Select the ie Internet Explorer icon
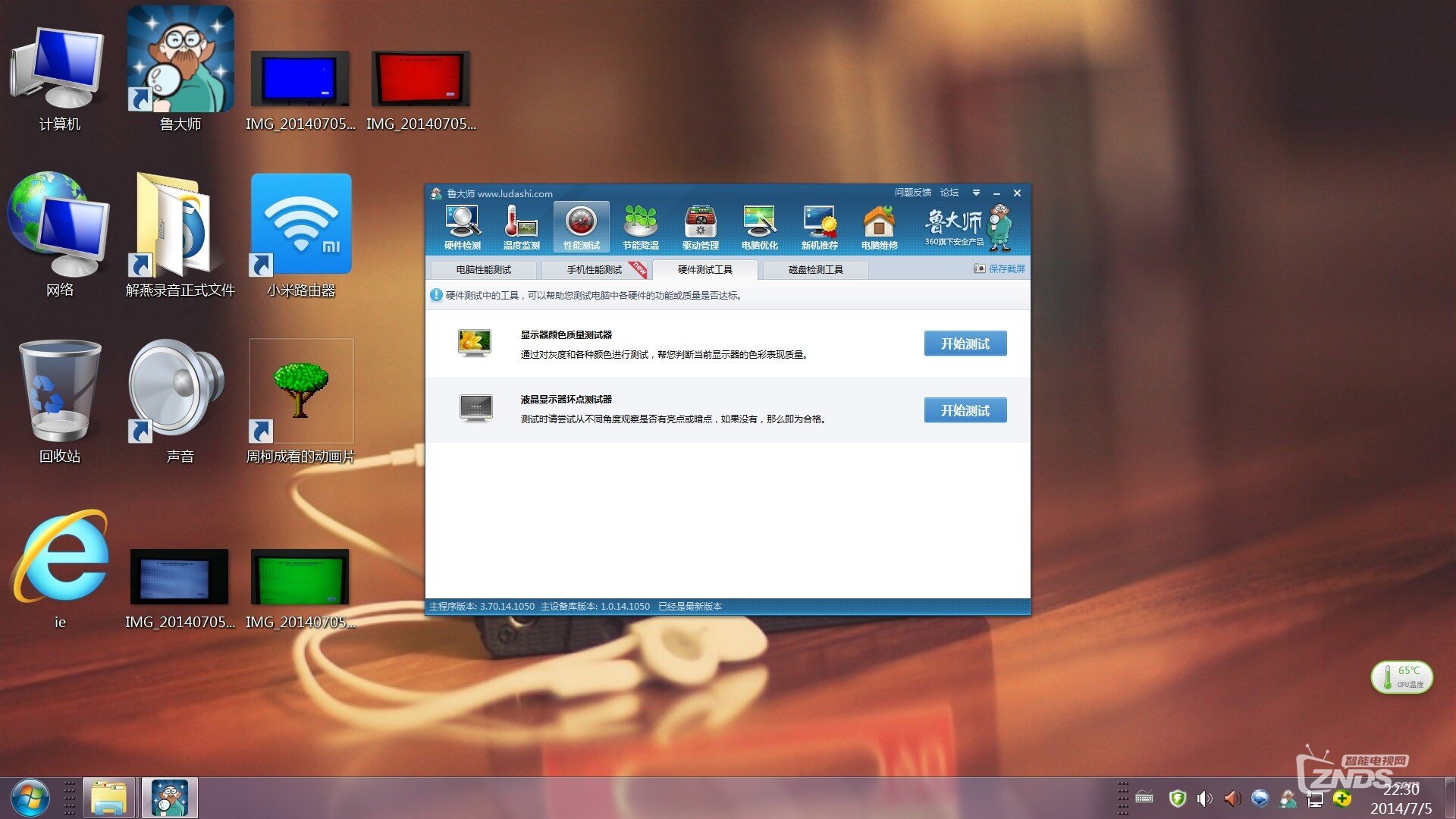This screenshot has height=819, width=1456. [x=61, y=569]
